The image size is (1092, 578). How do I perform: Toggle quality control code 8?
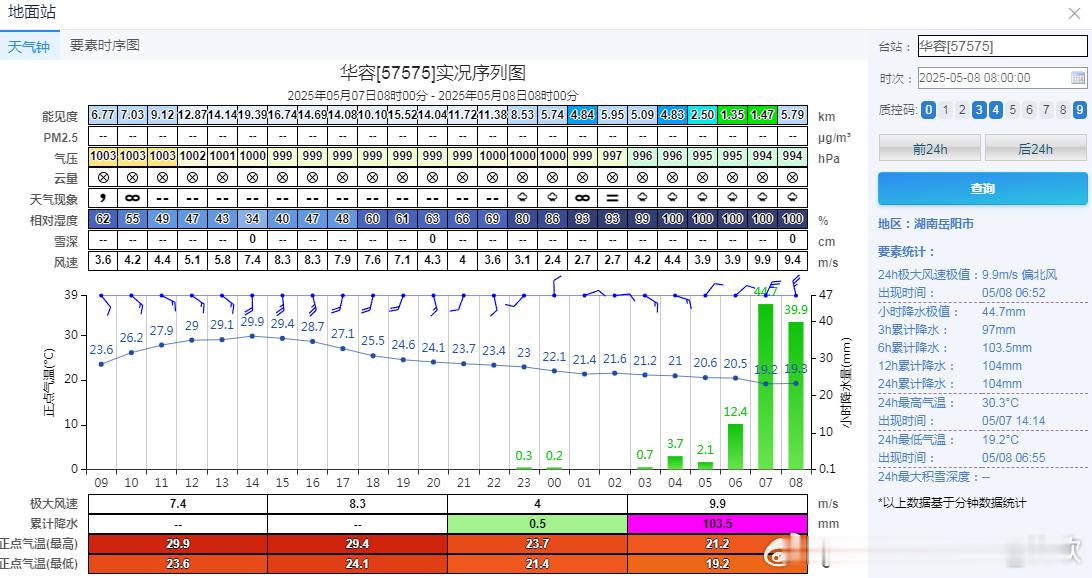pos(1063,109)
